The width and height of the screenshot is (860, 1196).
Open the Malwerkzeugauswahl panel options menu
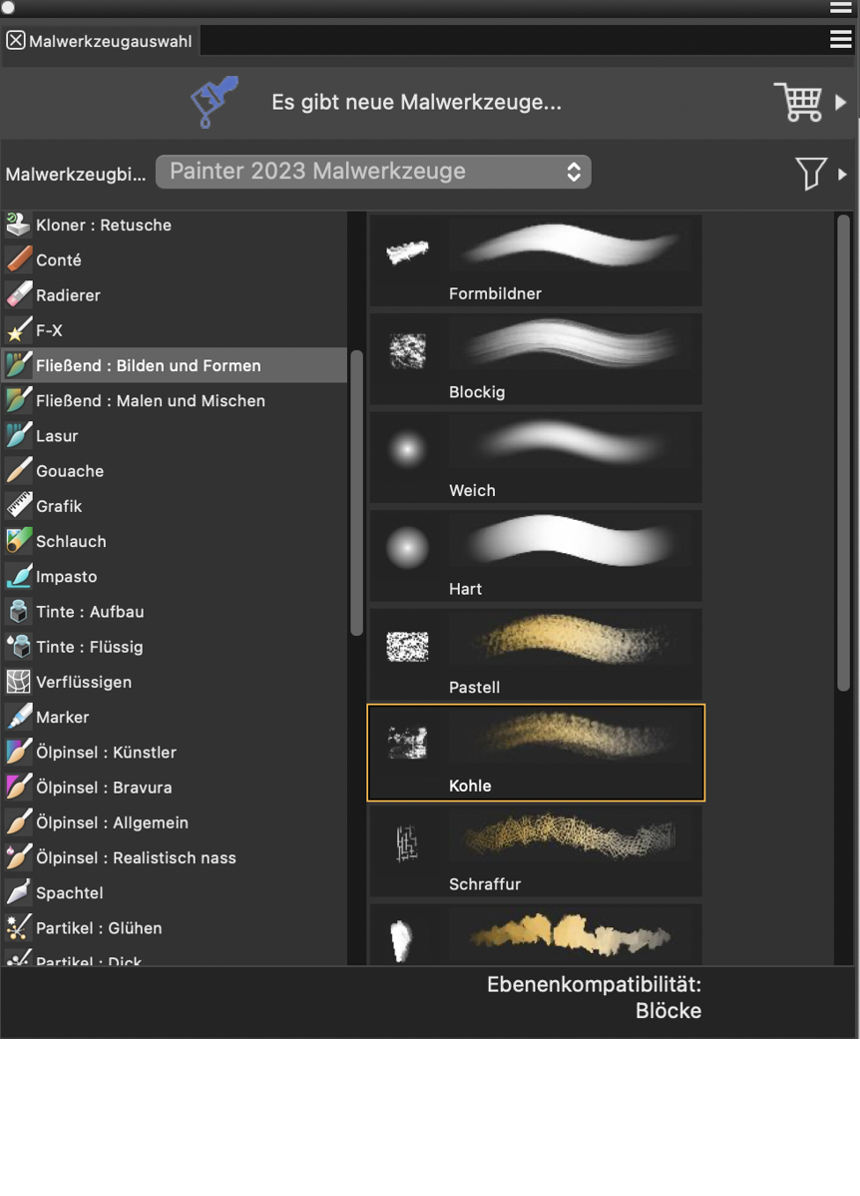coord(840,39)
